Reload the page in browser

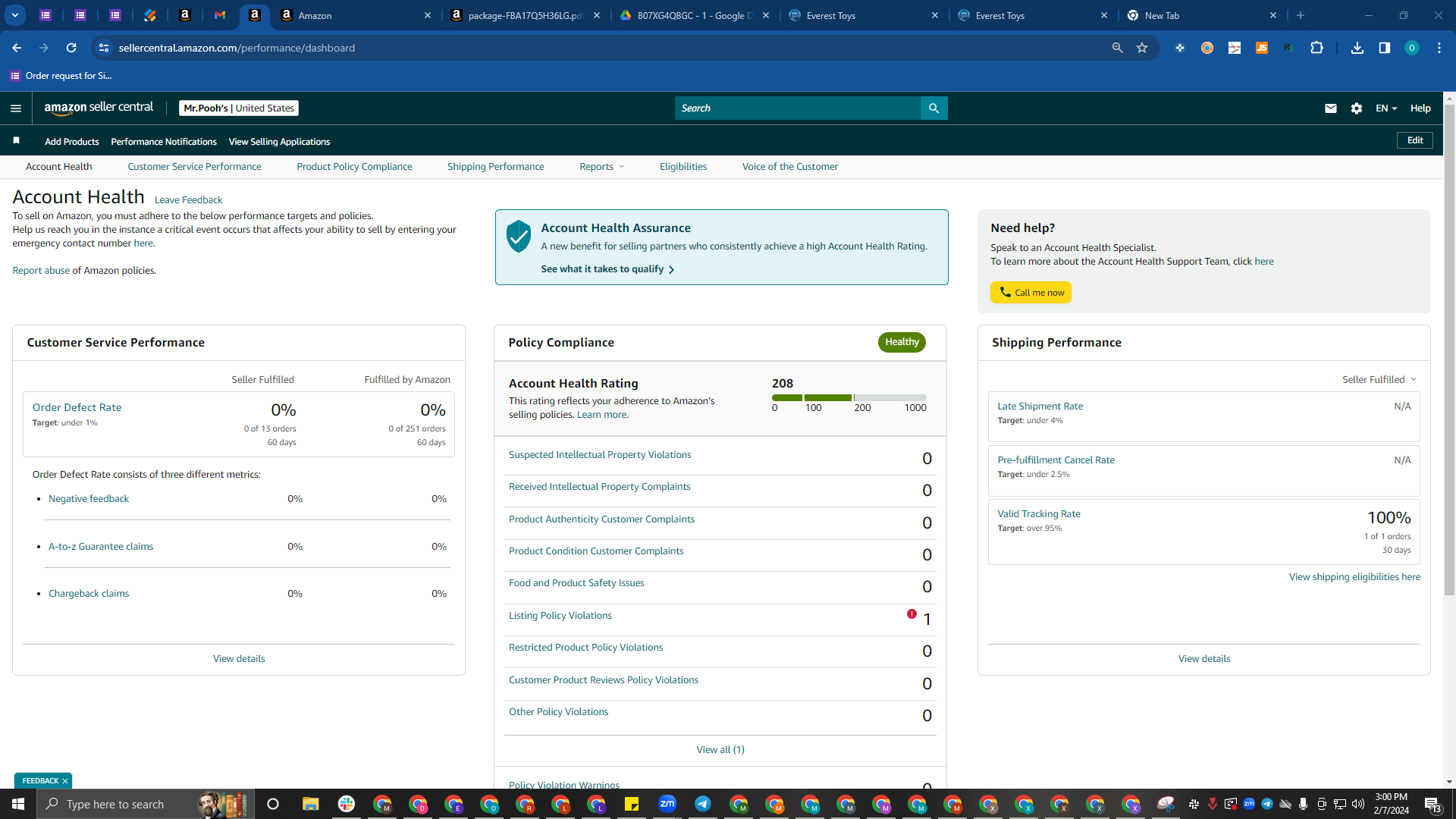coord(71,48)
